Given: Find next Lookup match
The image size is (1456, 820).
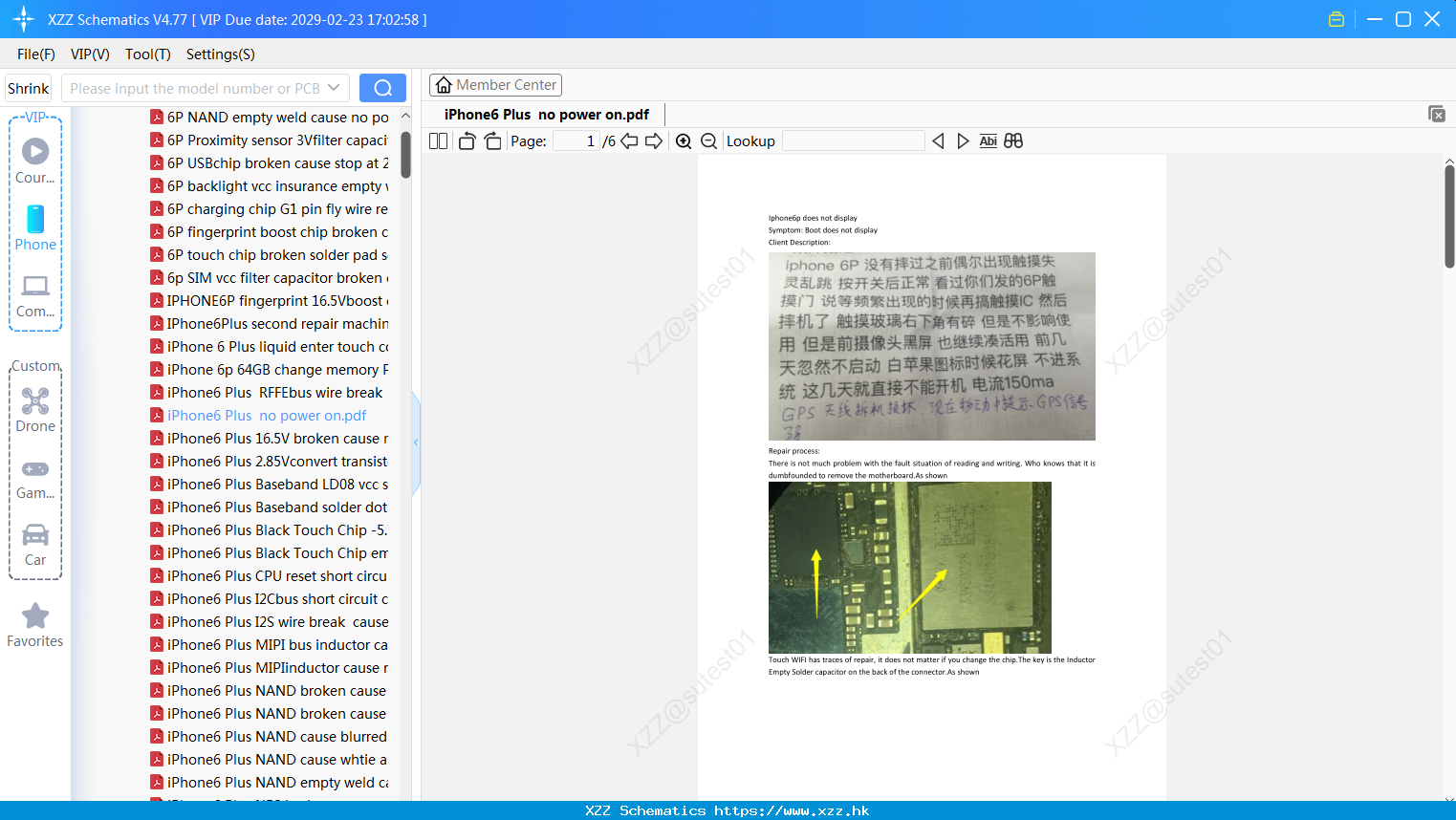Looking at the screenshot, I should pyautogui.click(x=963, y=141).
